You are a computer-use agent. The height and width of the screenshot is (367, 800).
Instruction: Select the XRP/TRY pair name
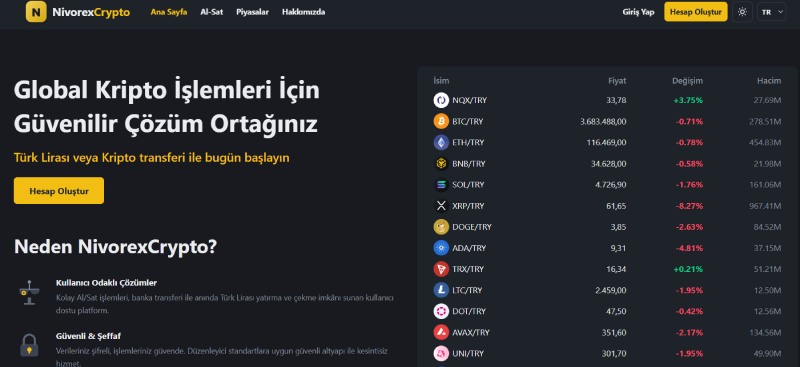[468, 206]
